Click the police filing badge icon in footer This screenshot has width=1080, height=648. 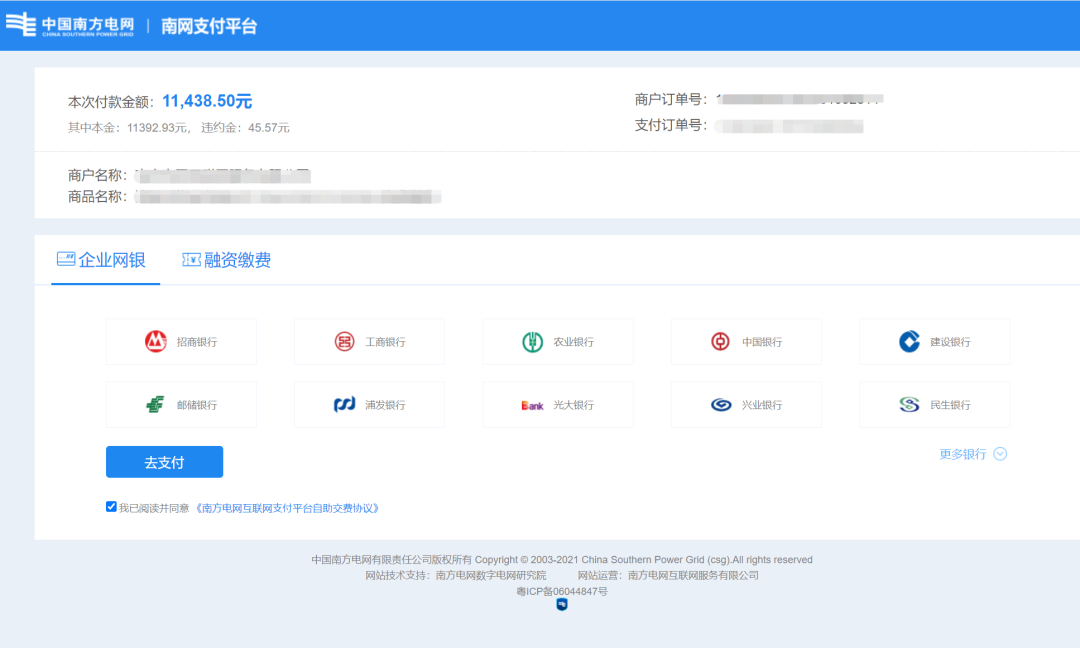562,605
